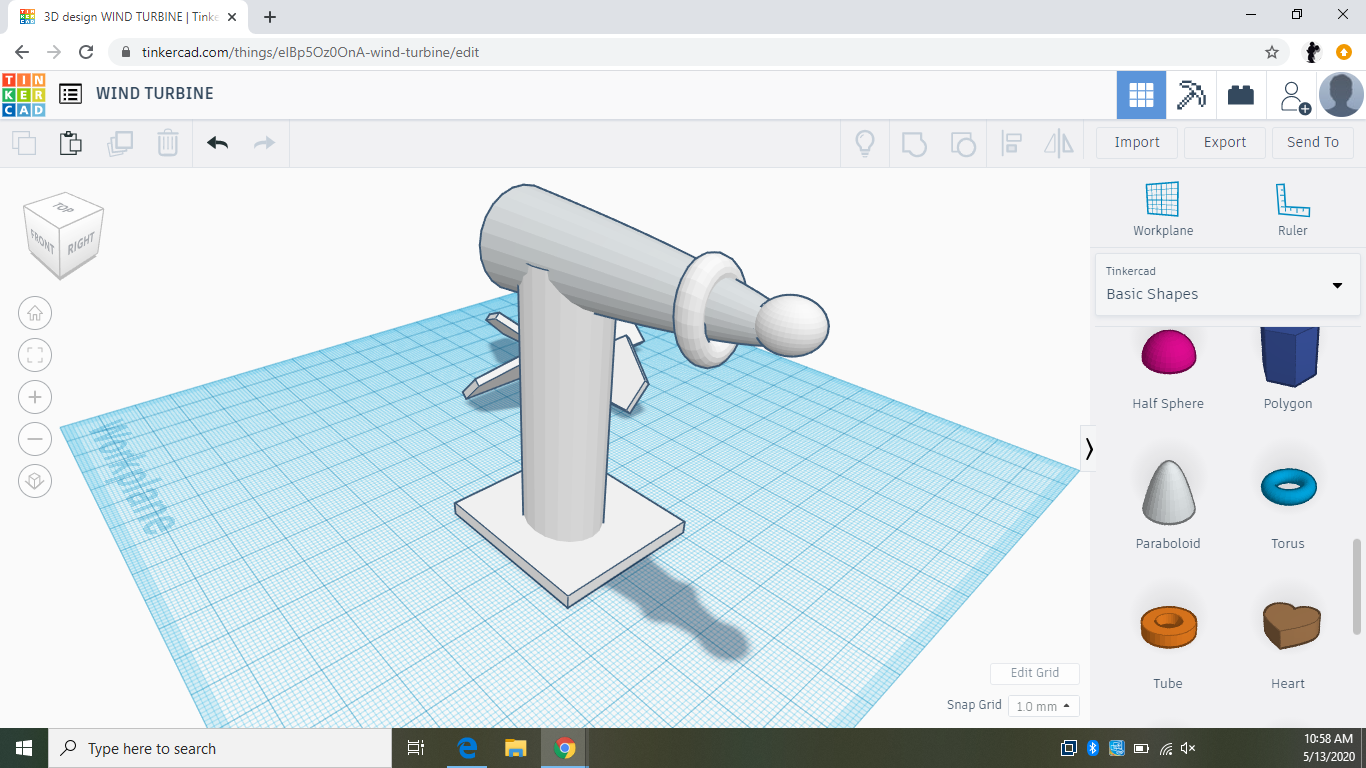Click the shapes panel vertical scrollbar
This screenshot has height=768, width=1366.
tap(1357, 585)
